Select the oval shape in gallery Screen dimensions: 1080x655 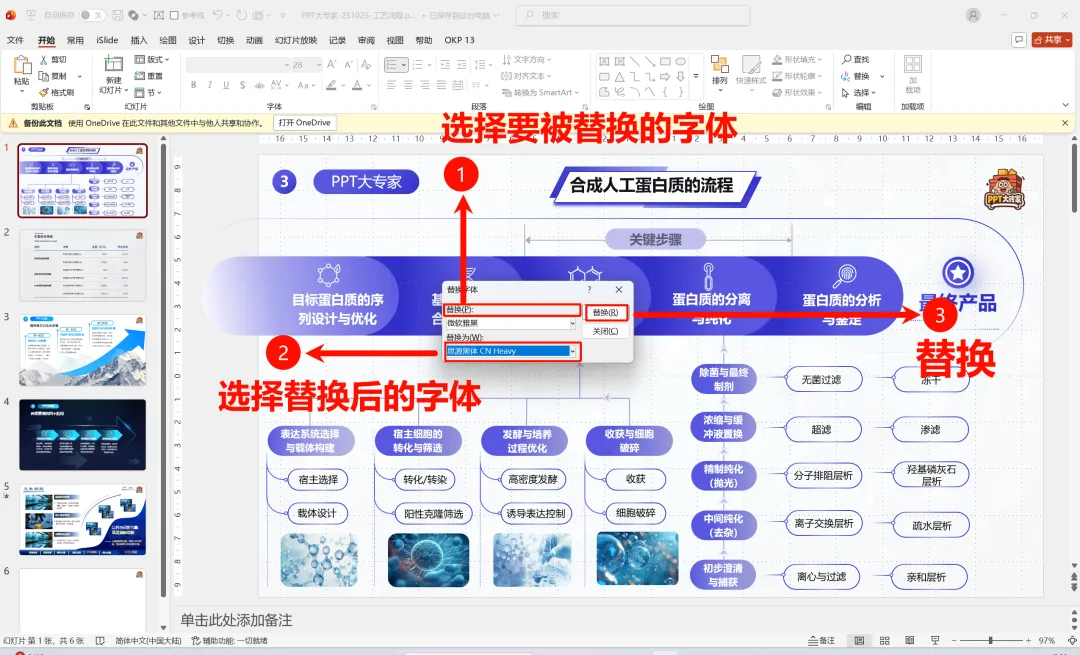681,61
